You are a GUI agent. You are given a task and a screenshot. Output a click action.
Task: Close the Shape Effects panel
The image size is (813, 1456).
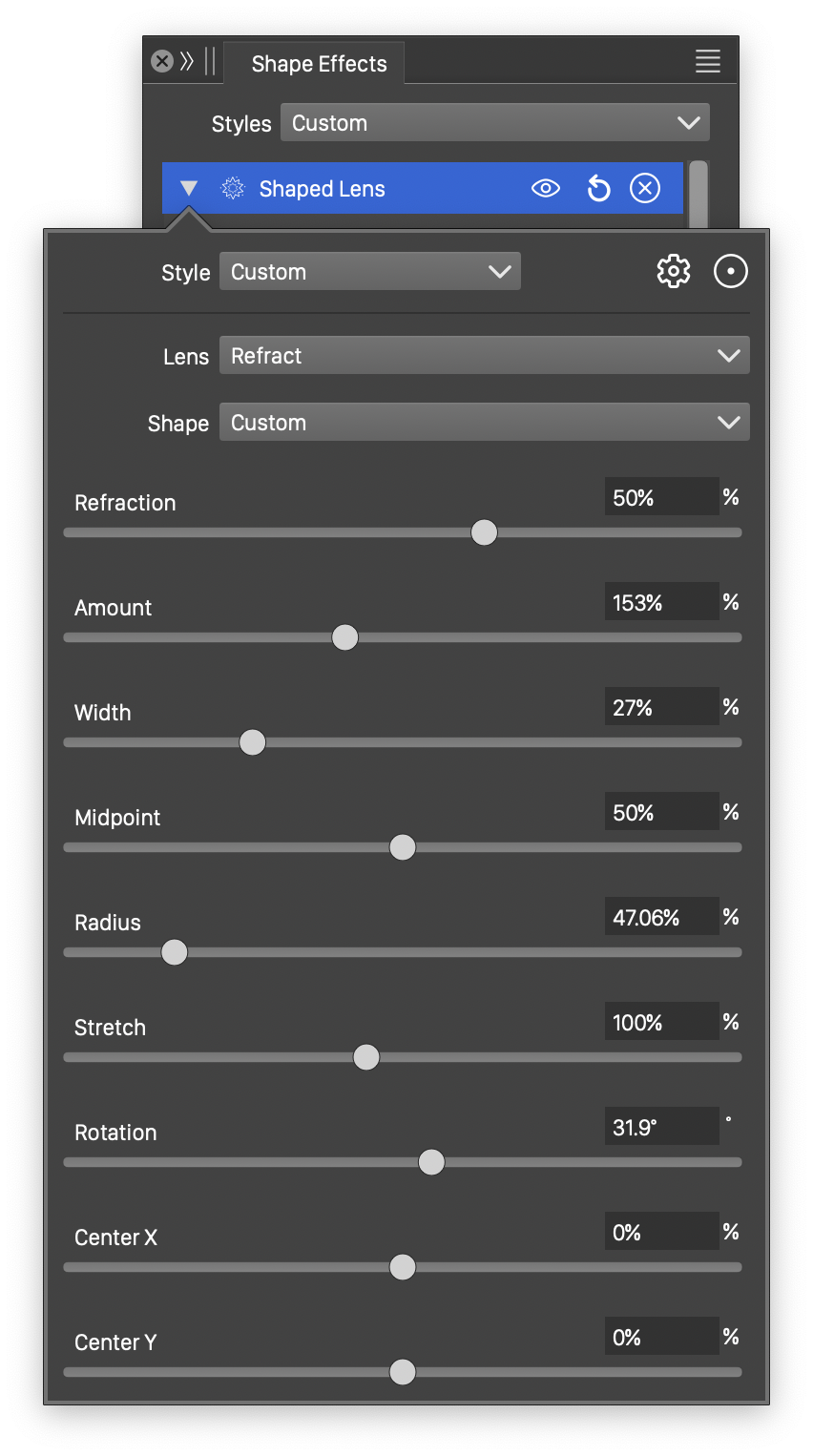point(162,62)
